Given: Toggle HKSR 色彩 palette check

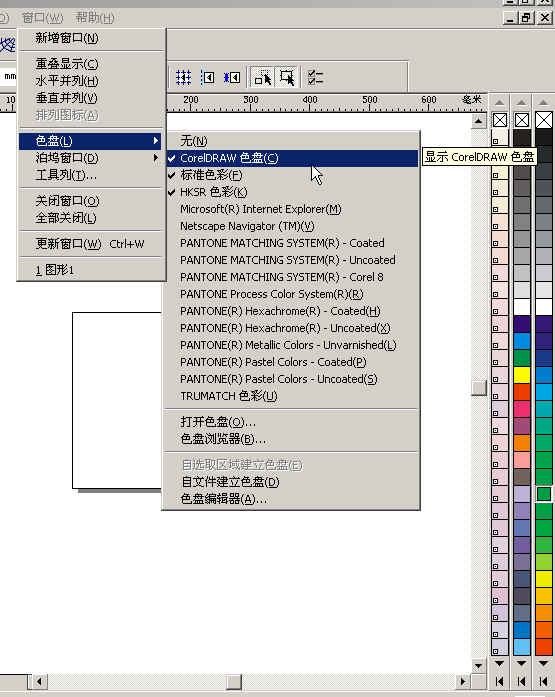Looking at the screenshot, I should (x=292, y=192).
